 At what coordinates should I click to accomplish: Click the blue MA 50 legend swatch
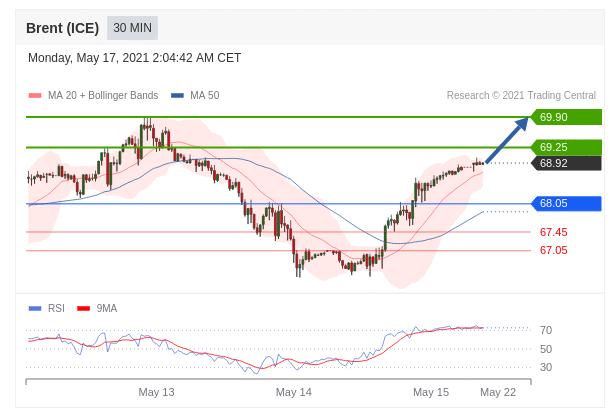tap(177, 96)
